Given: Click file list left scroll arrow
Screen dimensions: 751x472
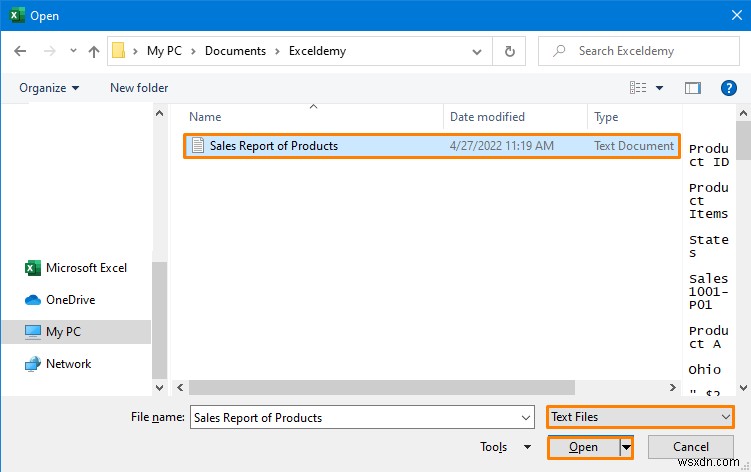Looking at the screenshot, I should (x=180, y=387).
